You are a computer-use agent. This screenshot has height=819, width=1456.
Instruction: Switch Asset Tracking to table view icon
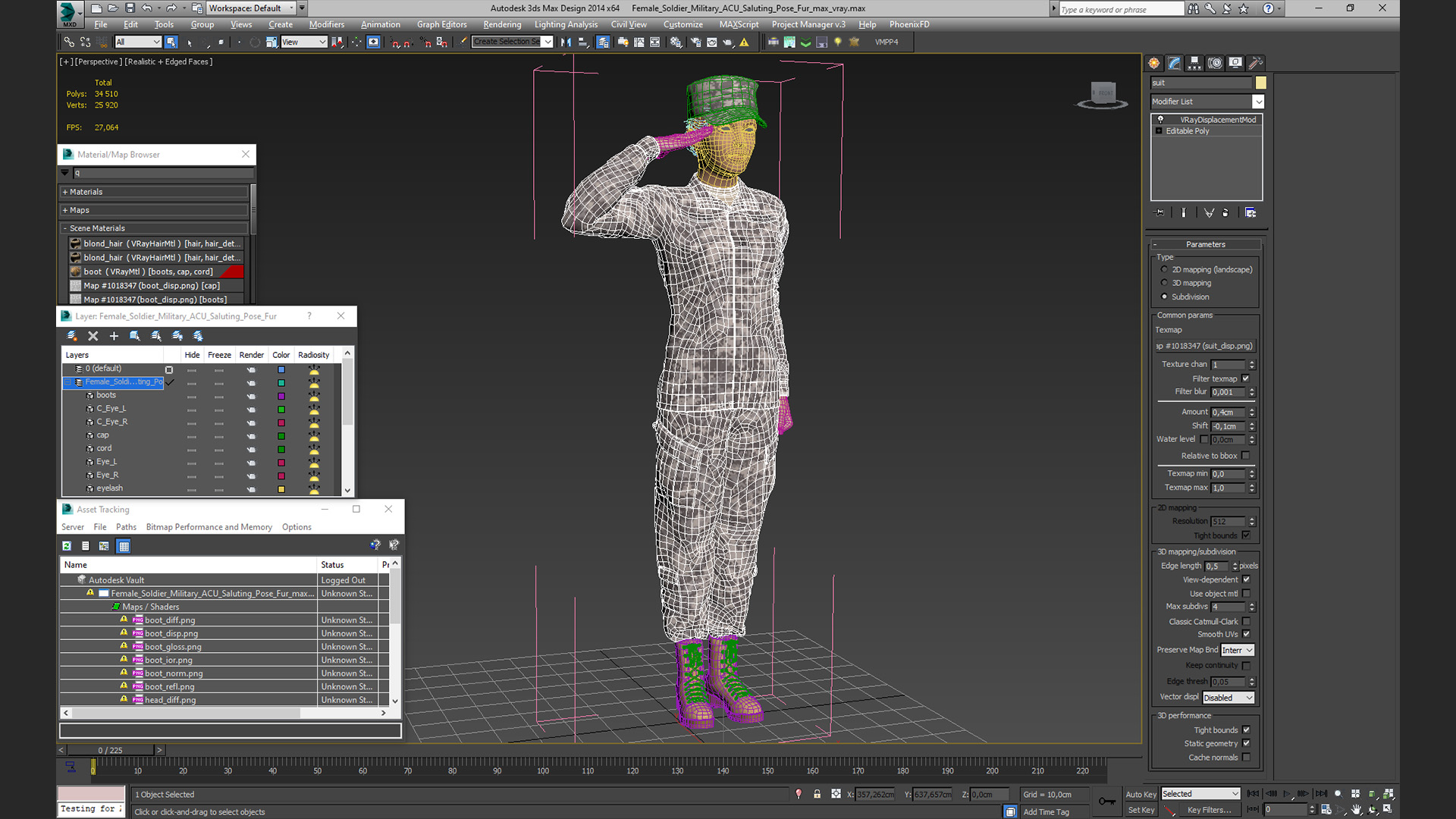pyautogui.click(x=124, y=546)
